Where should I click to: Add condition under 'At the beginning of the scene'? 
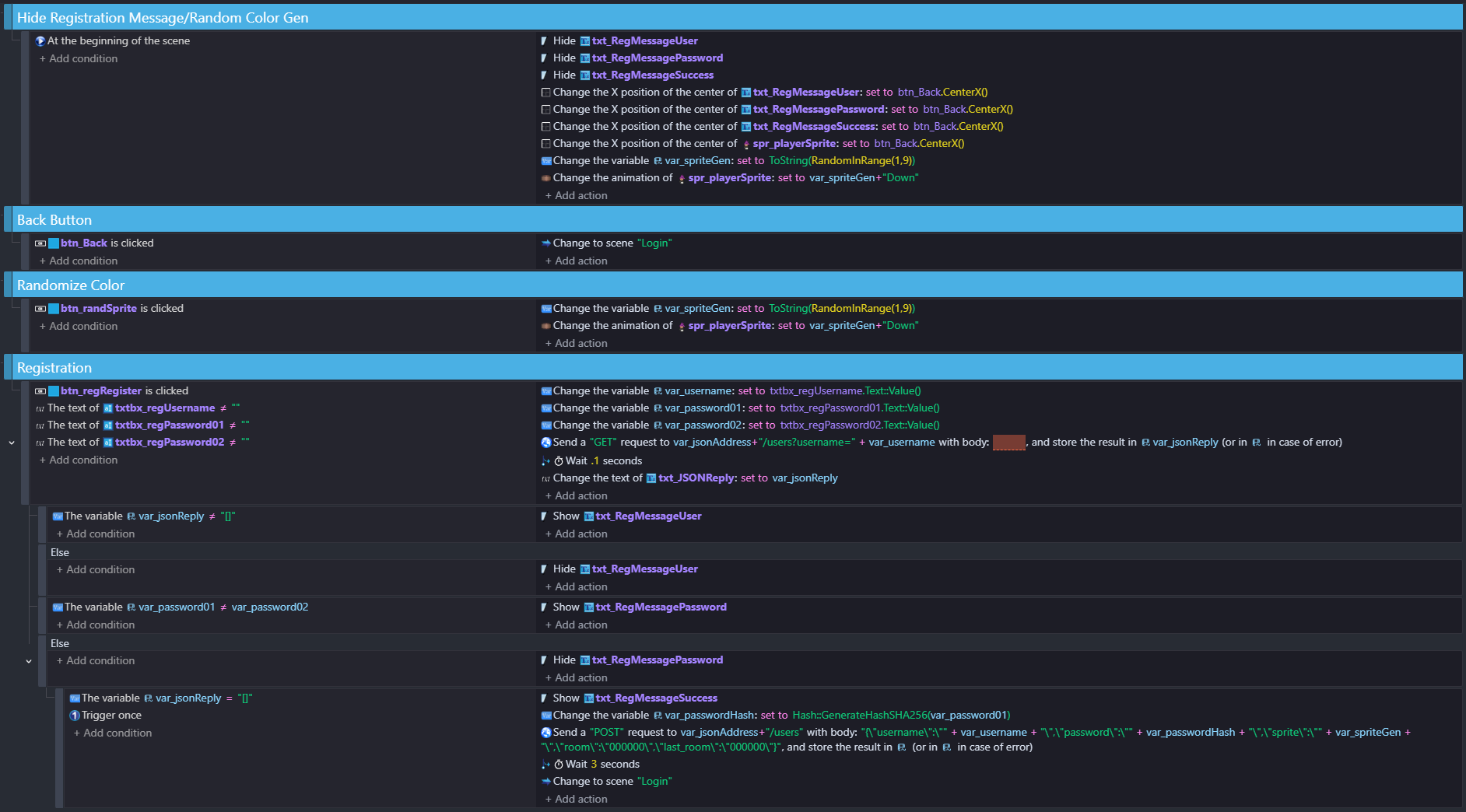click(x=79, y=59)
